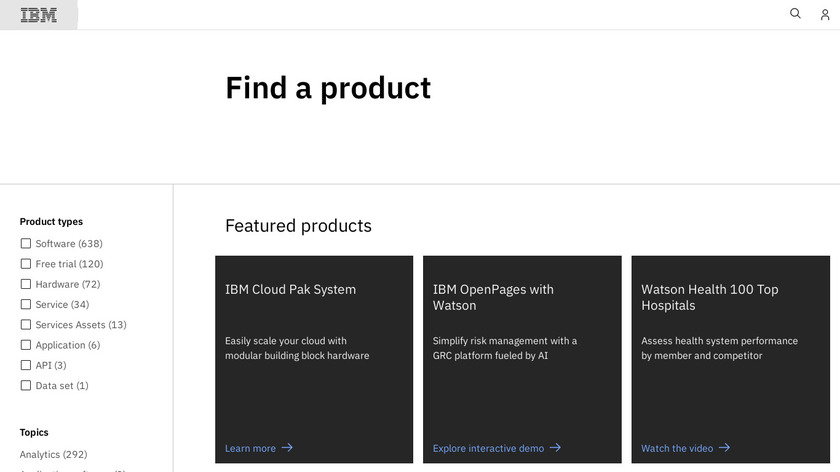Click the Learn more link
This screenshot has height=472, width=840.
click(250, 449)
